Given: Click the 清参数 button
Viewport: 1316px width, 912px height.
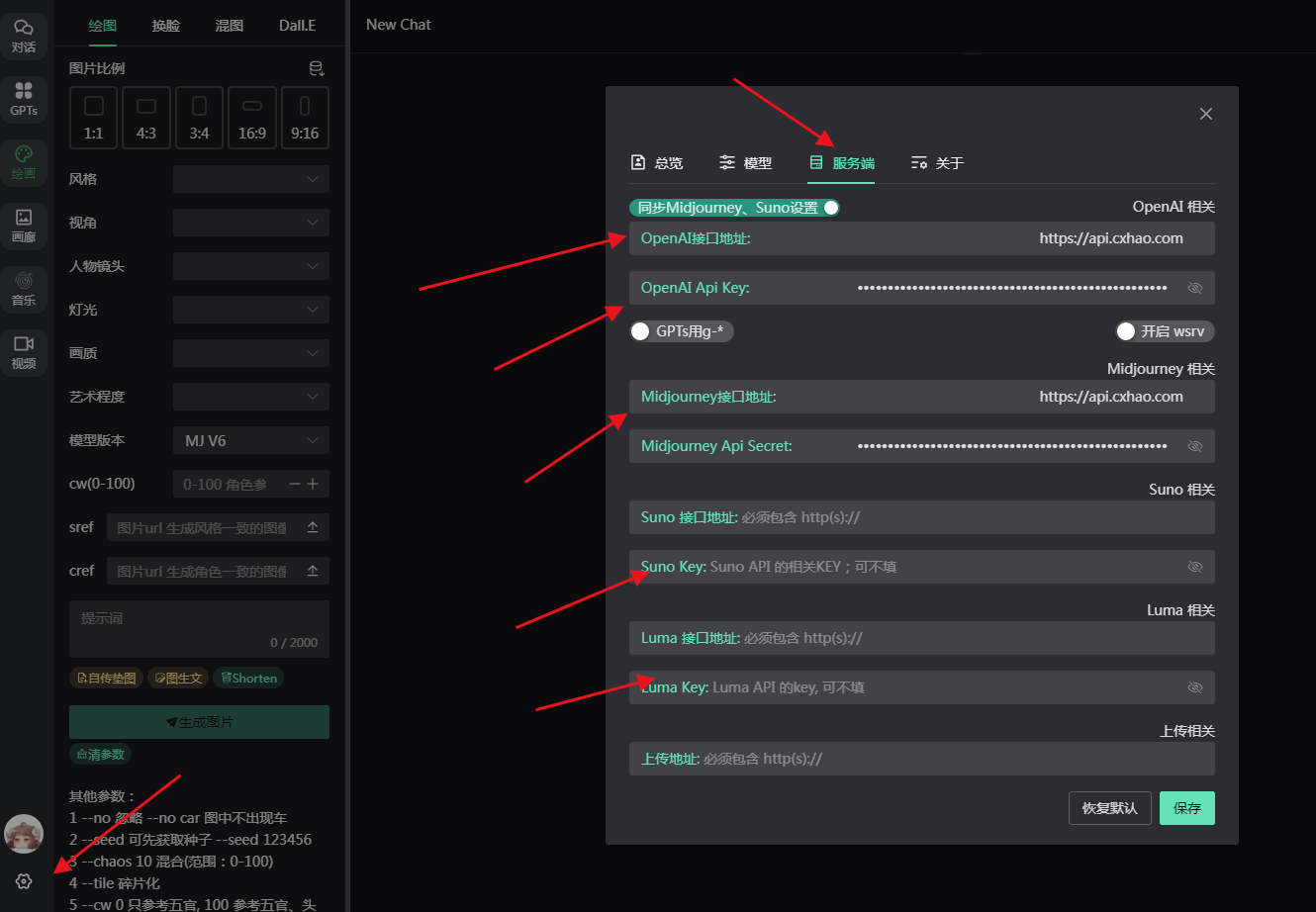Looking at the screenshot, I should 100,755.
